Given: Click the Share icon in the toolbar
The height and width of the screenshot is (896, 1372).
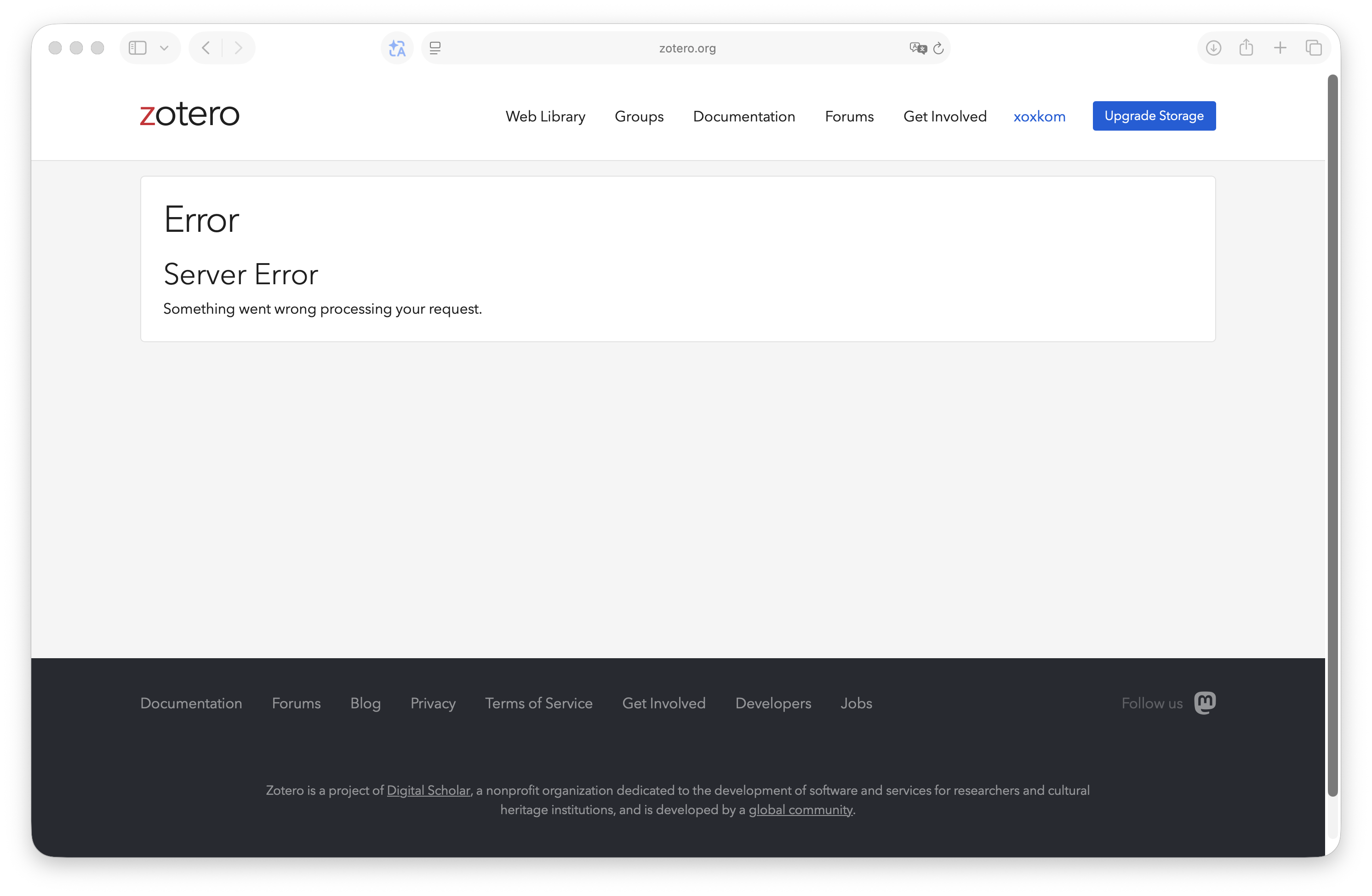Looking at the screenshot, I should pyautogui.click(x=1246, y=47).
